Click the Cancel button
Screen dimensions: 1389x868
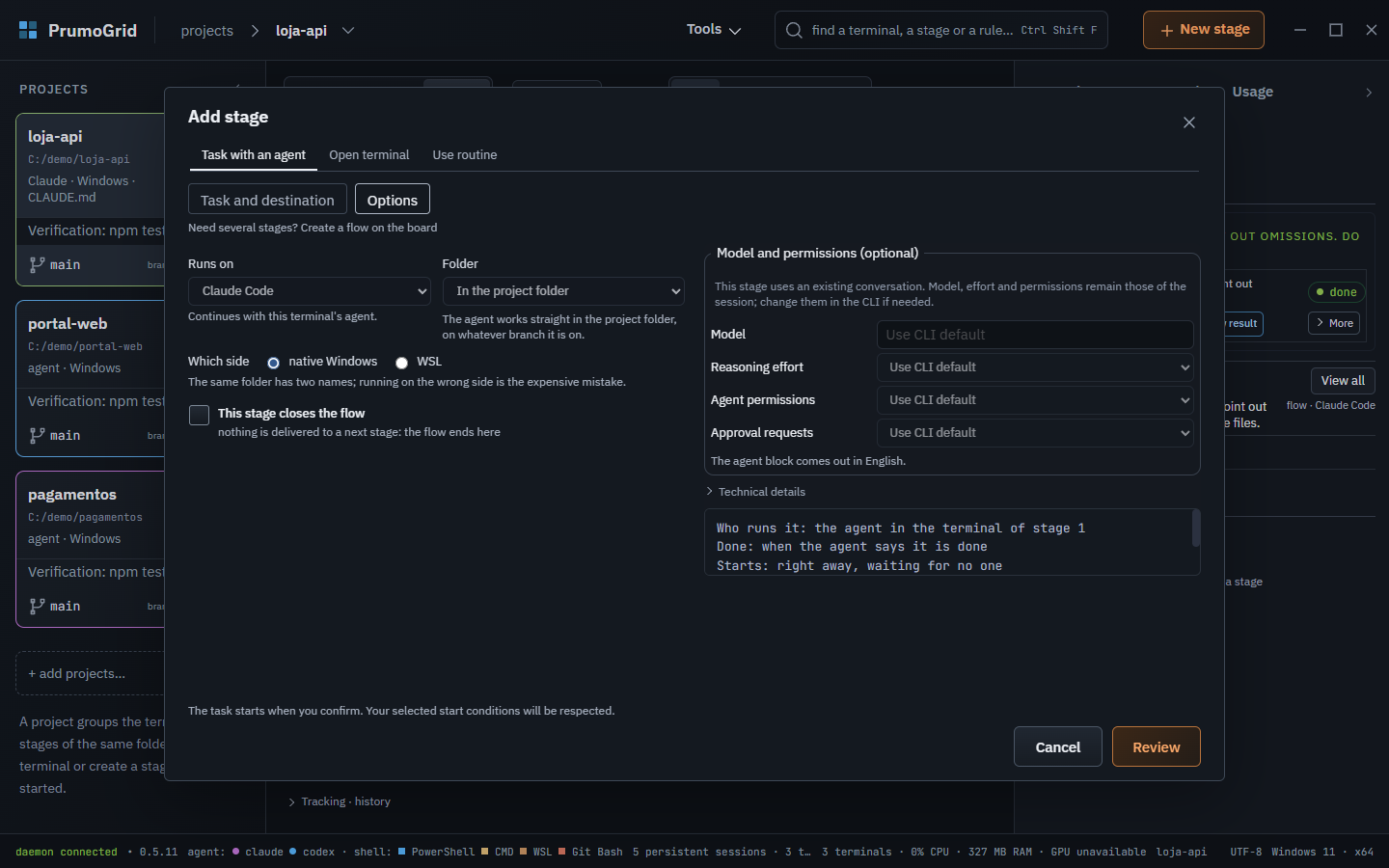click(x=1058, y=746)
